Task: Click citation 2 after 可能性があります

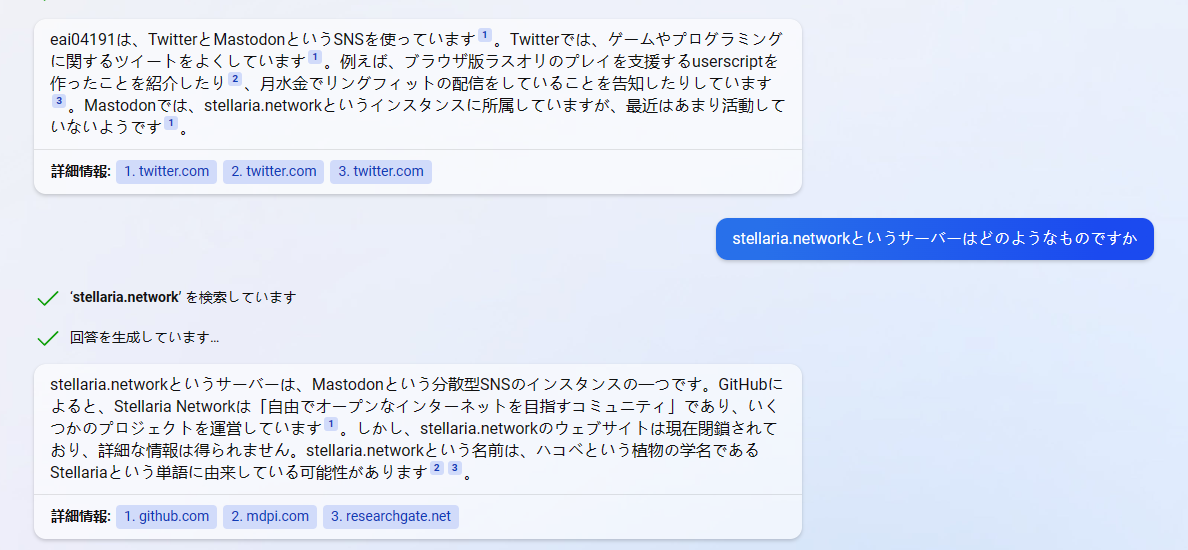Action: pos(437,468)
